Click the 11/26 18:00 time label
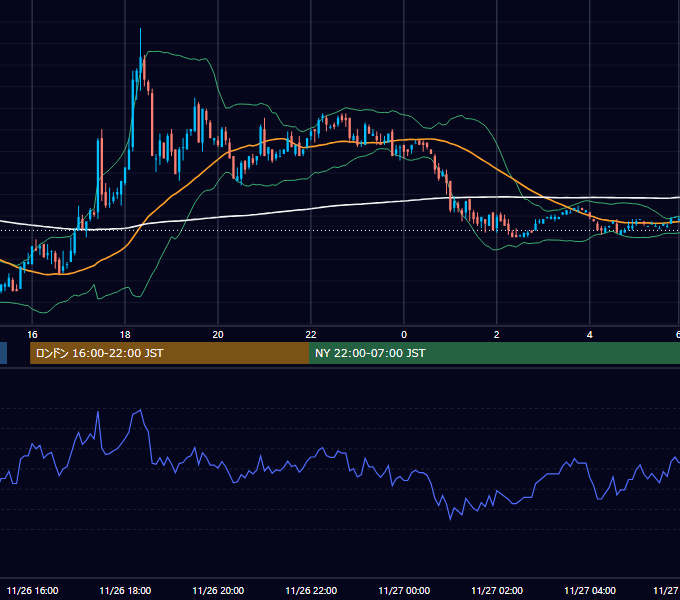The width and height of the screenshot is (680, 600). point(125,590)
